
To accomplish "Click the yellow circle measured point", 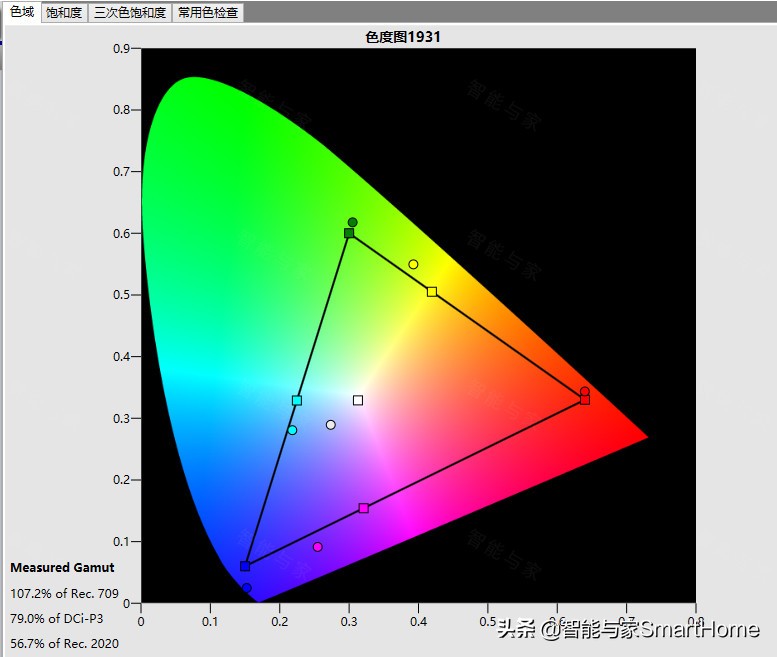I will click(413, 264).
